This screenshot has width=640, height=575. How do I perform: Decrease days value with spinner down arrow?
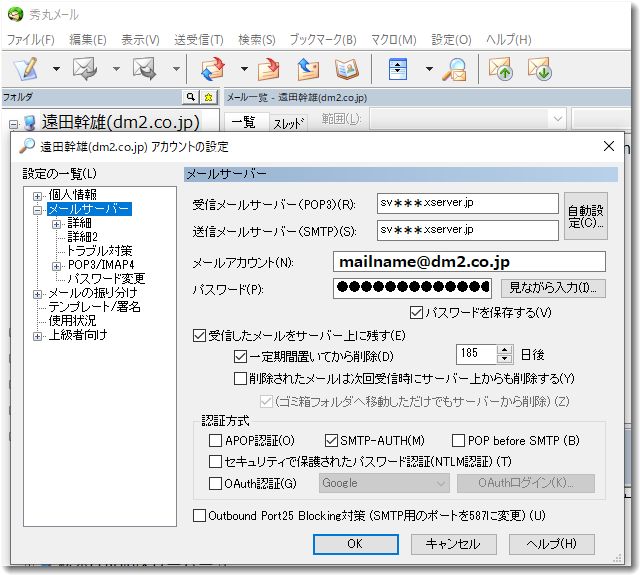[504, 359]
